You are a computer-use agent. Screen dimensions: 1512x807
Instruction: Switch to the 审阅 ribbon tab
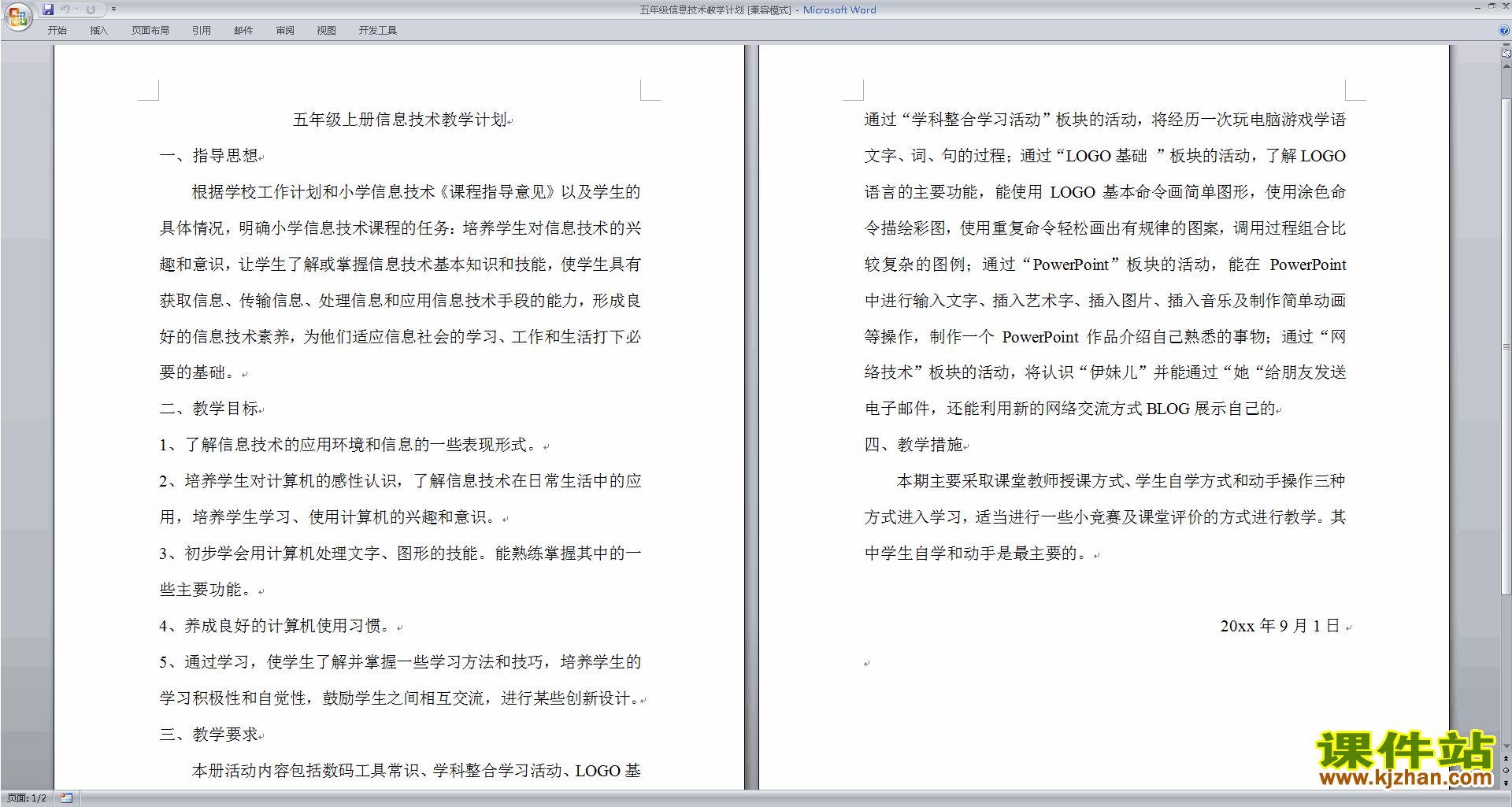click(285, 30)
